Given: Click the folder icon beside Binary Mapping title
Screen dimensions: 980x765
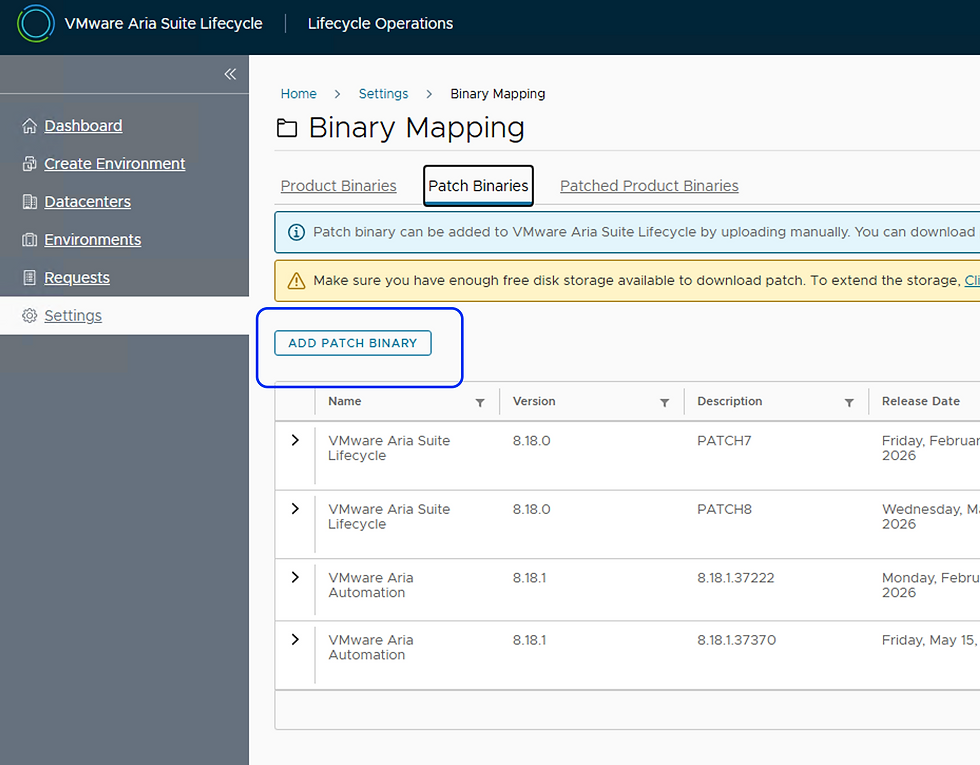Looking at the screenshot, I should 287,128.
